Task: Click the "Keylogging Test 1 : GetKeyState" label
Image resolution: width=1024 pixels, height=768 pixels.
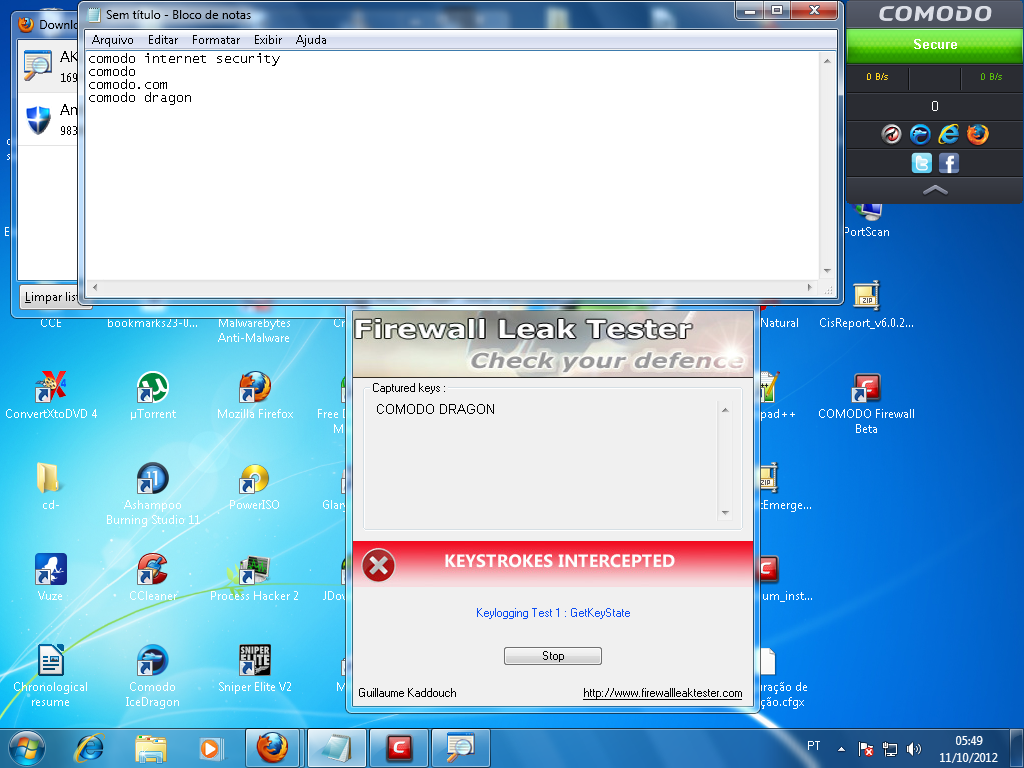Action: pyautogui.click(x=553, y=613)
